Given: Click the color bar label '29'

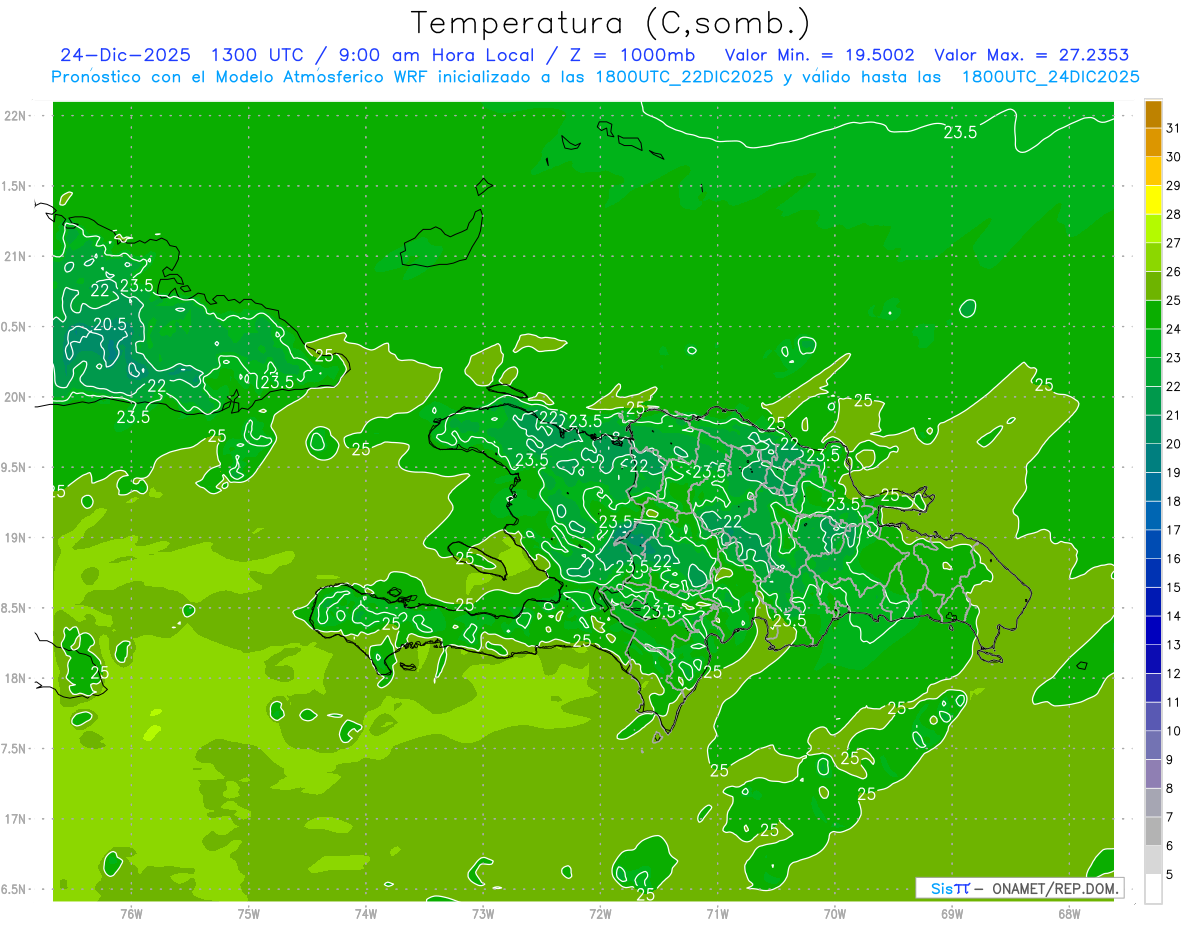Looking at the screenshot, I should point(1174,185).
